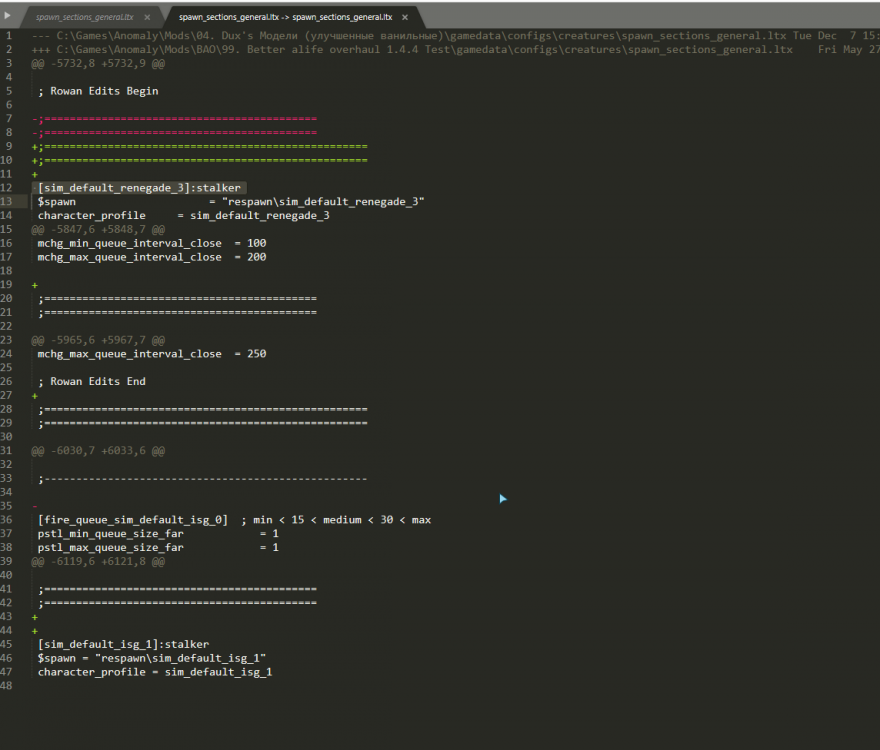
Task: Click the [sim_default_isg_1]:stalker section header
Action: tap(123, 644)
